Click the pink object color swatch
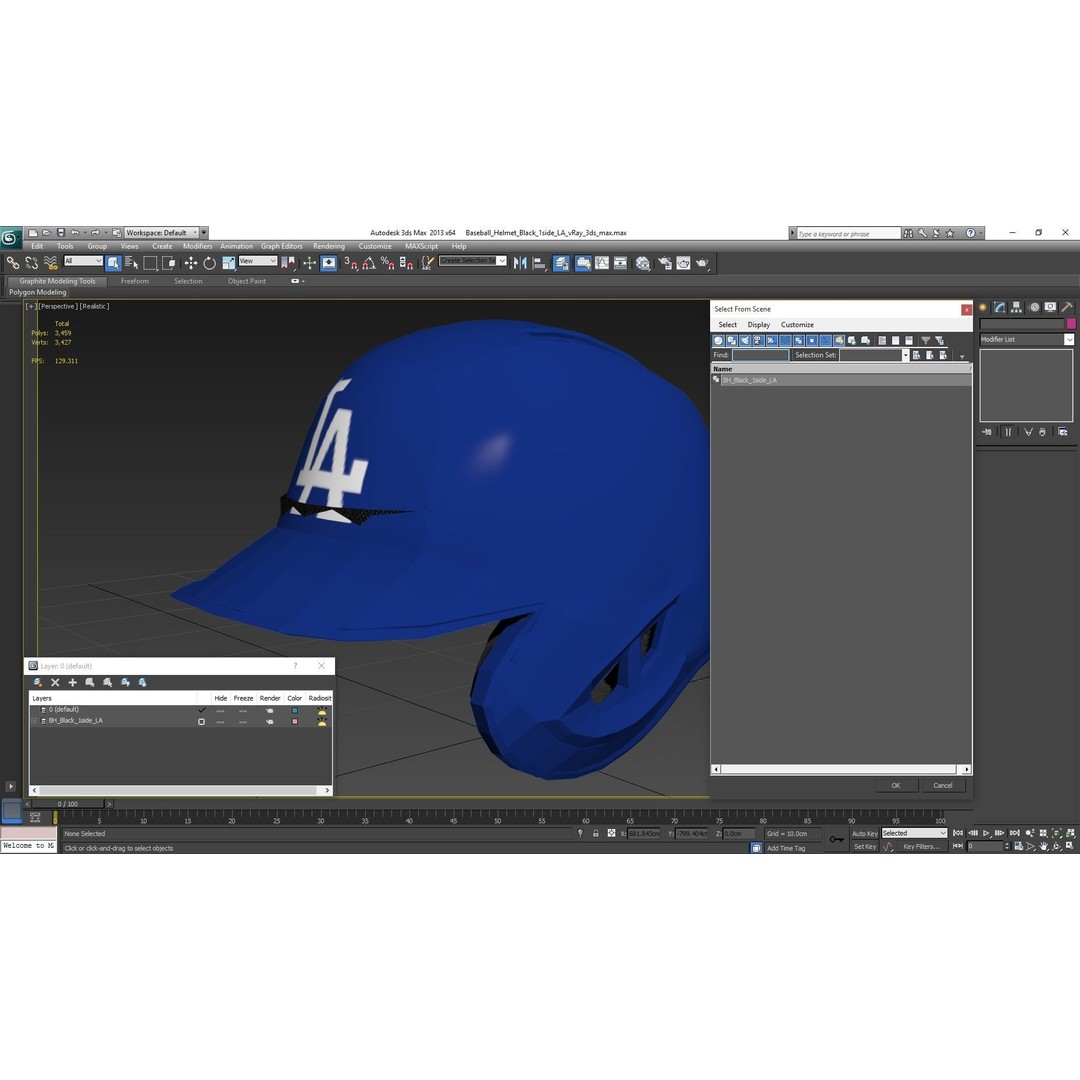The image size is (1080, 1080). tap(1070, 324)
